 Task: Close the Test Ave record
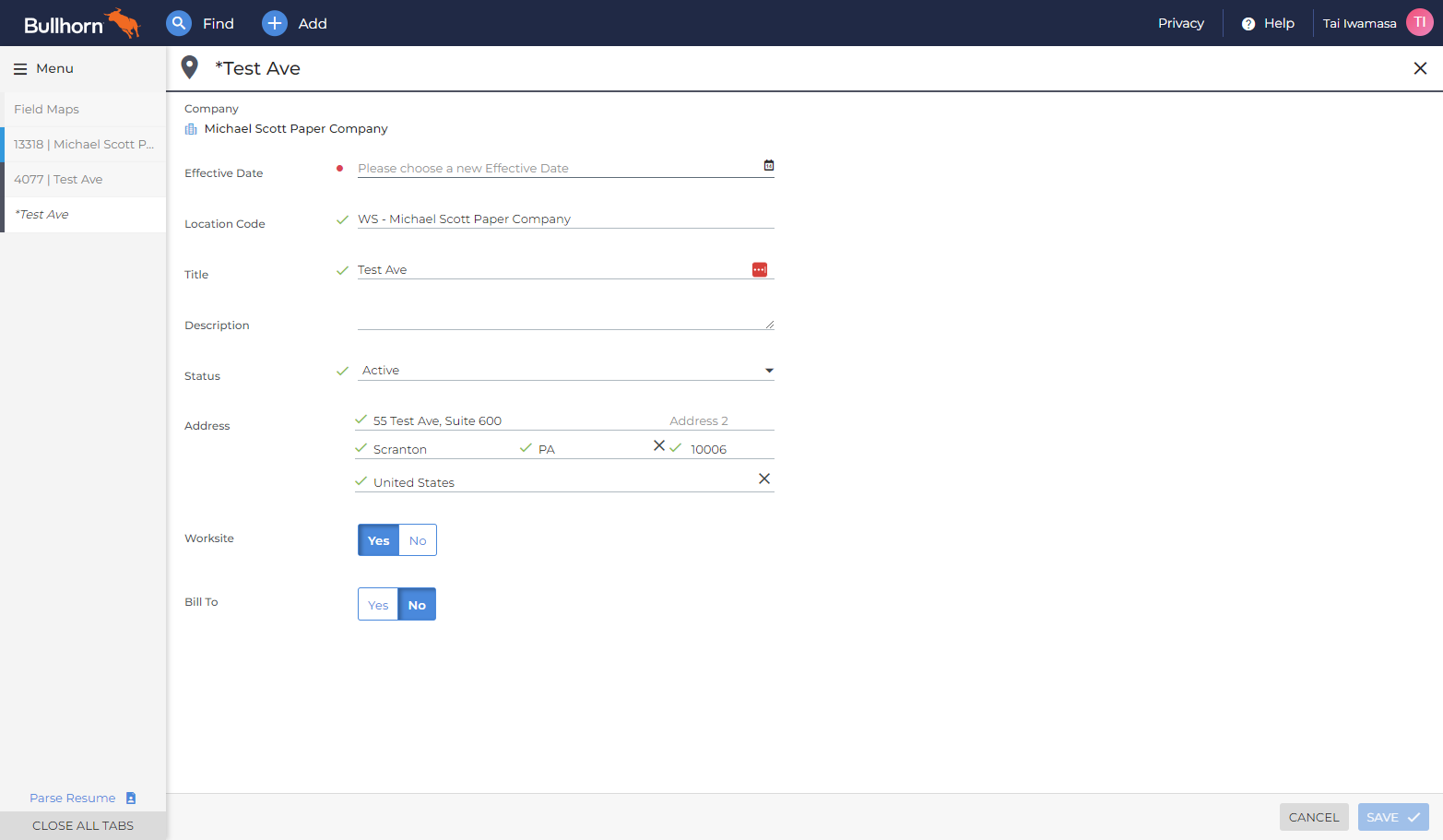(x=1420, y=68)
